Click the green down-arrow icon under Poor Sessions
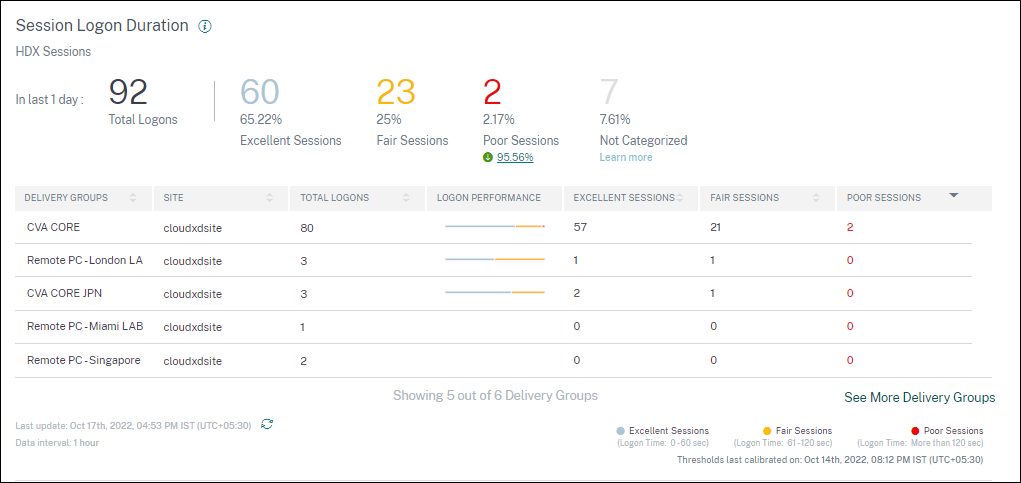The height and width of the screenshot is (483, 1021). [x=487, y=157]
